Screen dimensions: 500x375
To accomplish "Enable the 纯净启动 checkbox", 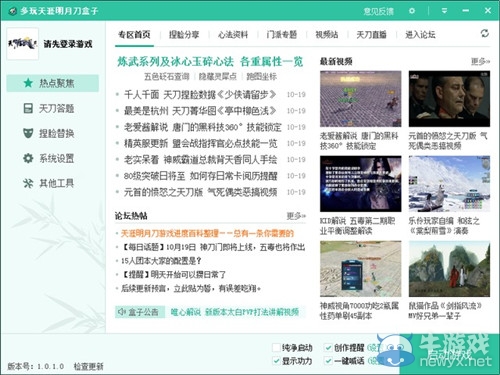I will coord(276,348).
